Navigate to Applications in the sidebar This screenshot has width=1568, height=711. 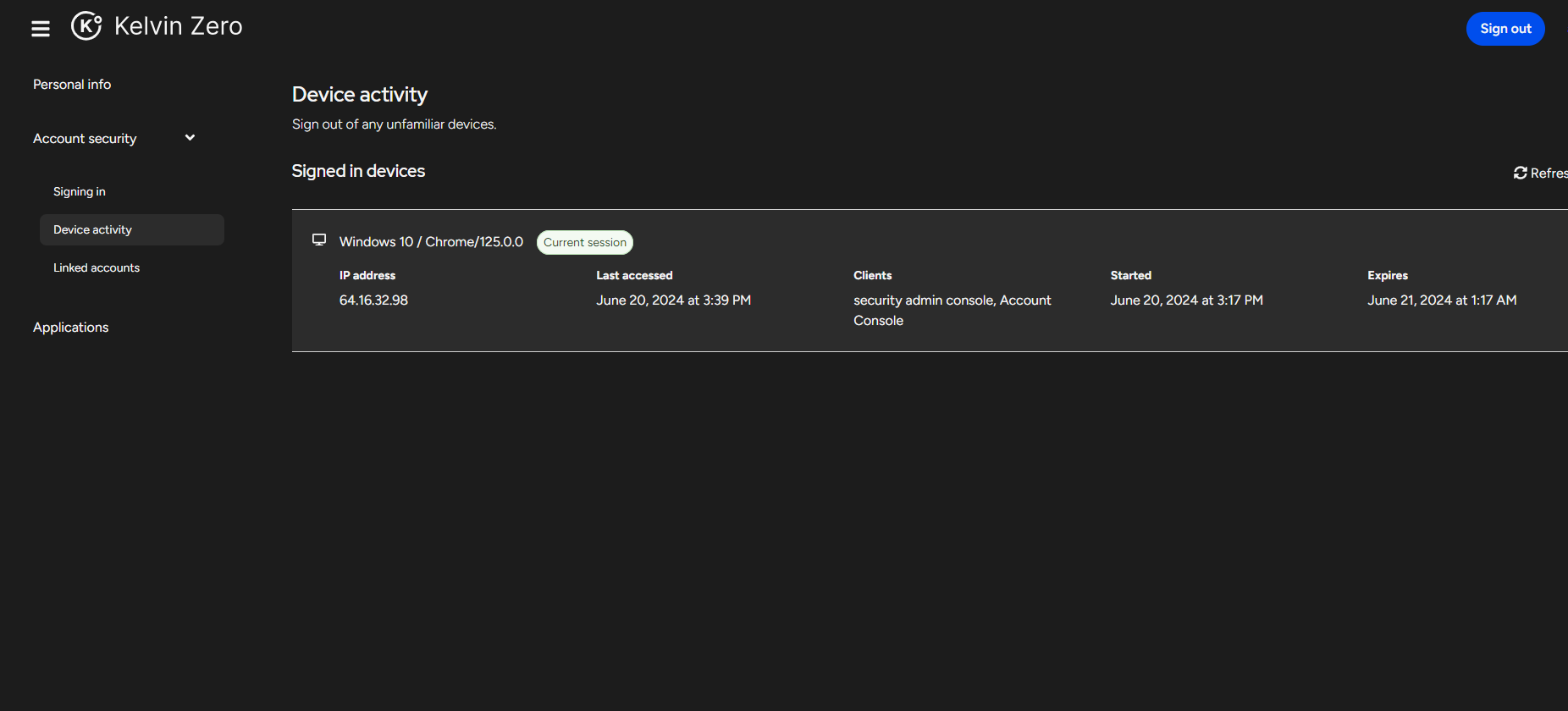[x=71, y=328]
